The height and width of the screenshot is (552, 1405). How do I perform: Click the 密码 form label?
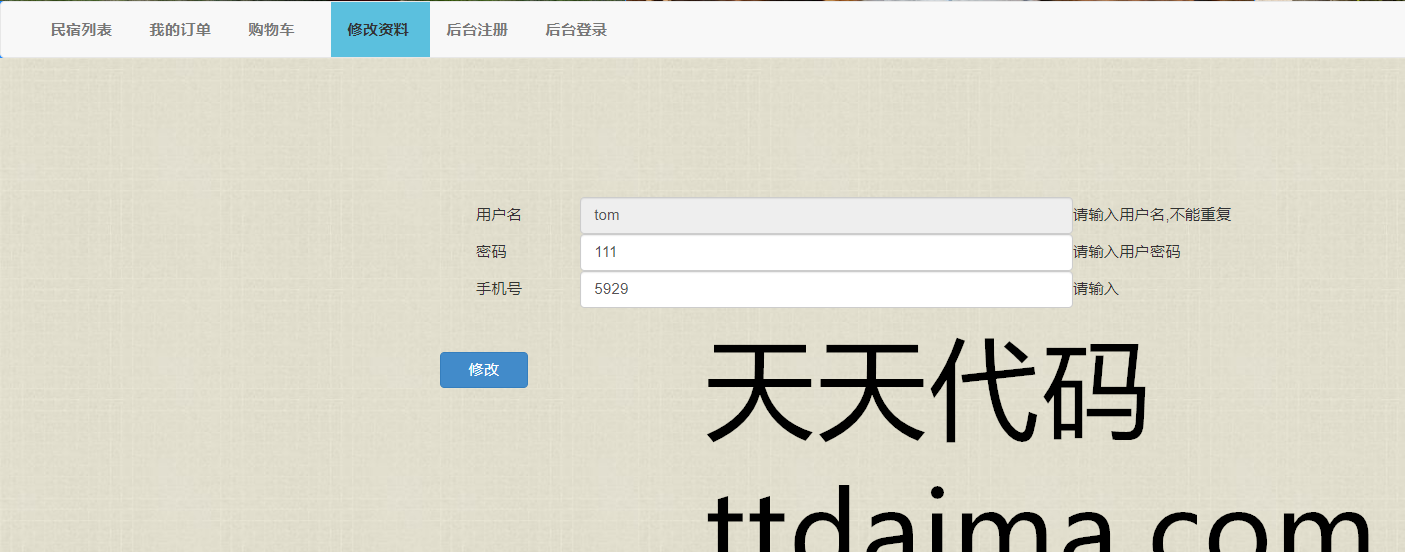point(491,252)
